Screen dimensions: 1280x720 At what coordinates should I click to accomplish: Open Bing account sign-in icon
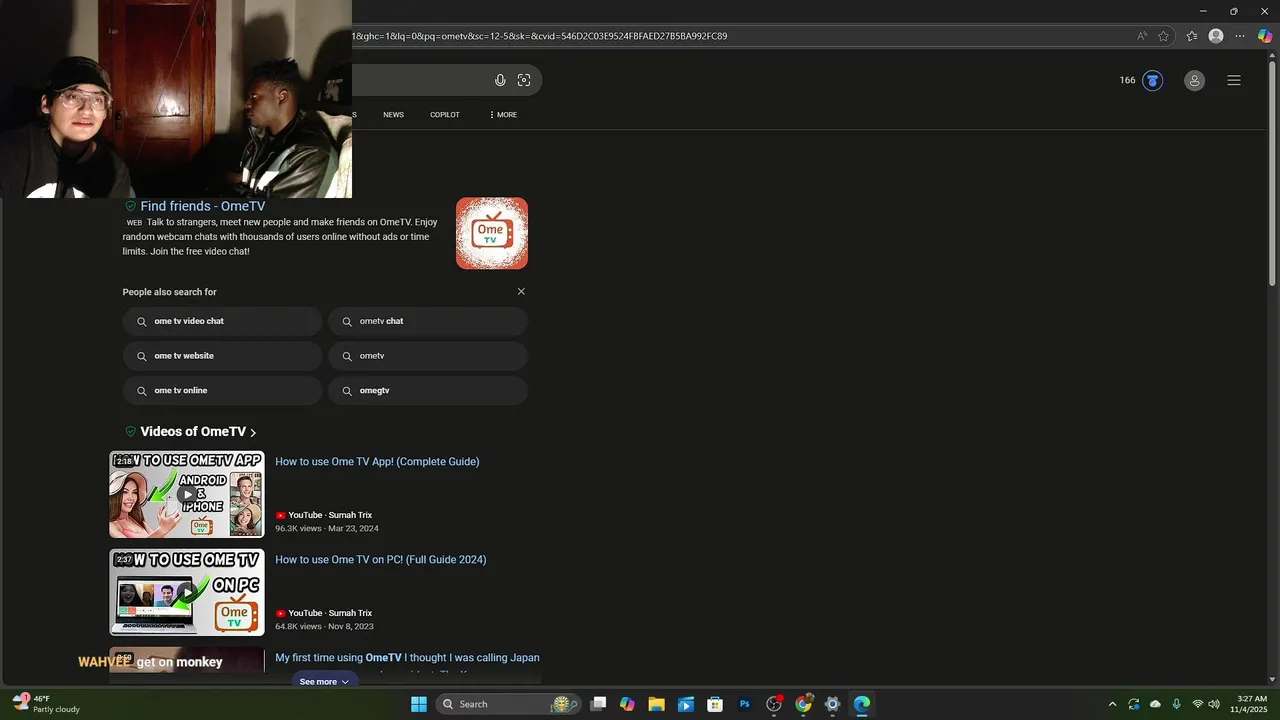coord(1194,81)
